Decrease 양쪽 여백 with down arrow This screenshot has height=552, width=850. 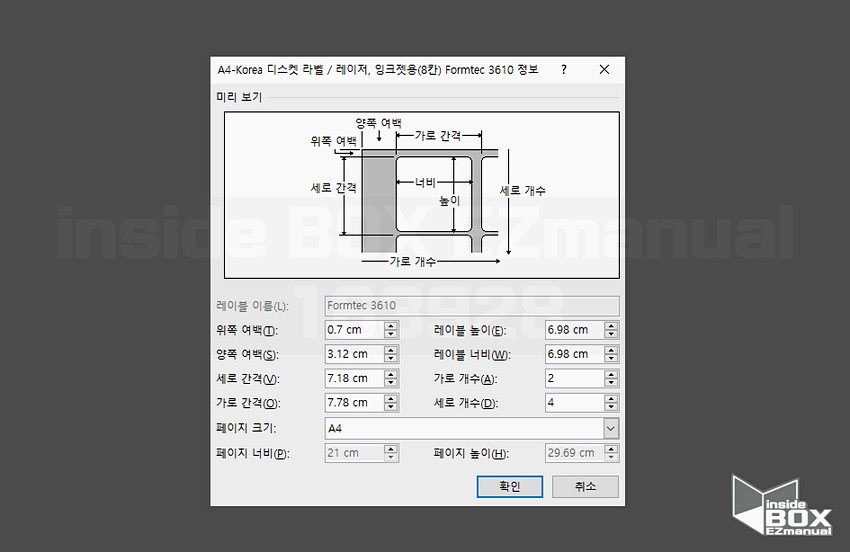coord(391,358)
